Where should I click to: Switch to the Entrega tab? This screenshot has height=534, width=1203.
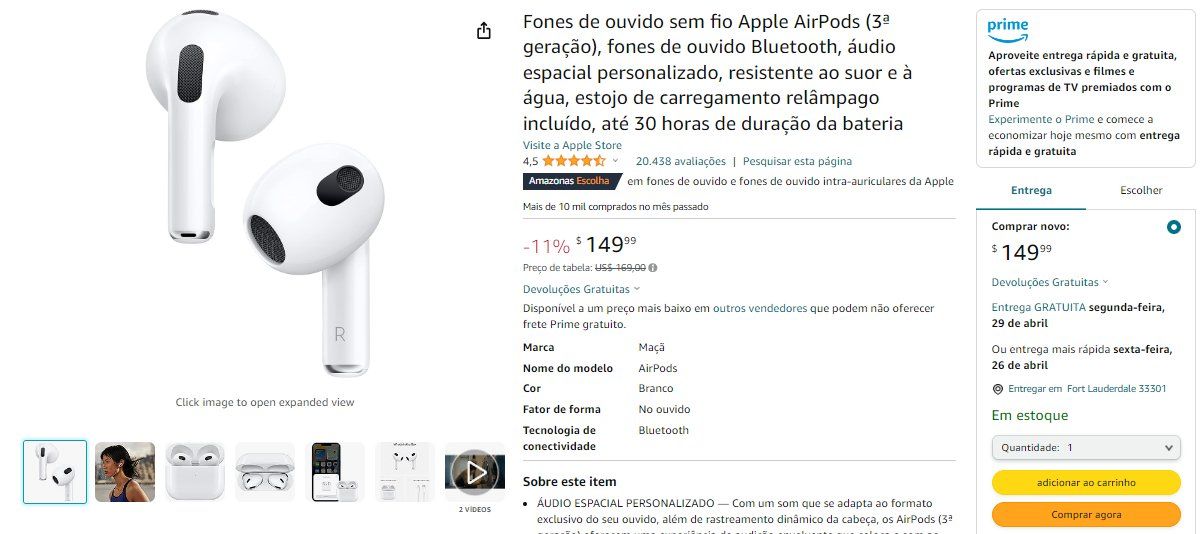coord(1031,190)
